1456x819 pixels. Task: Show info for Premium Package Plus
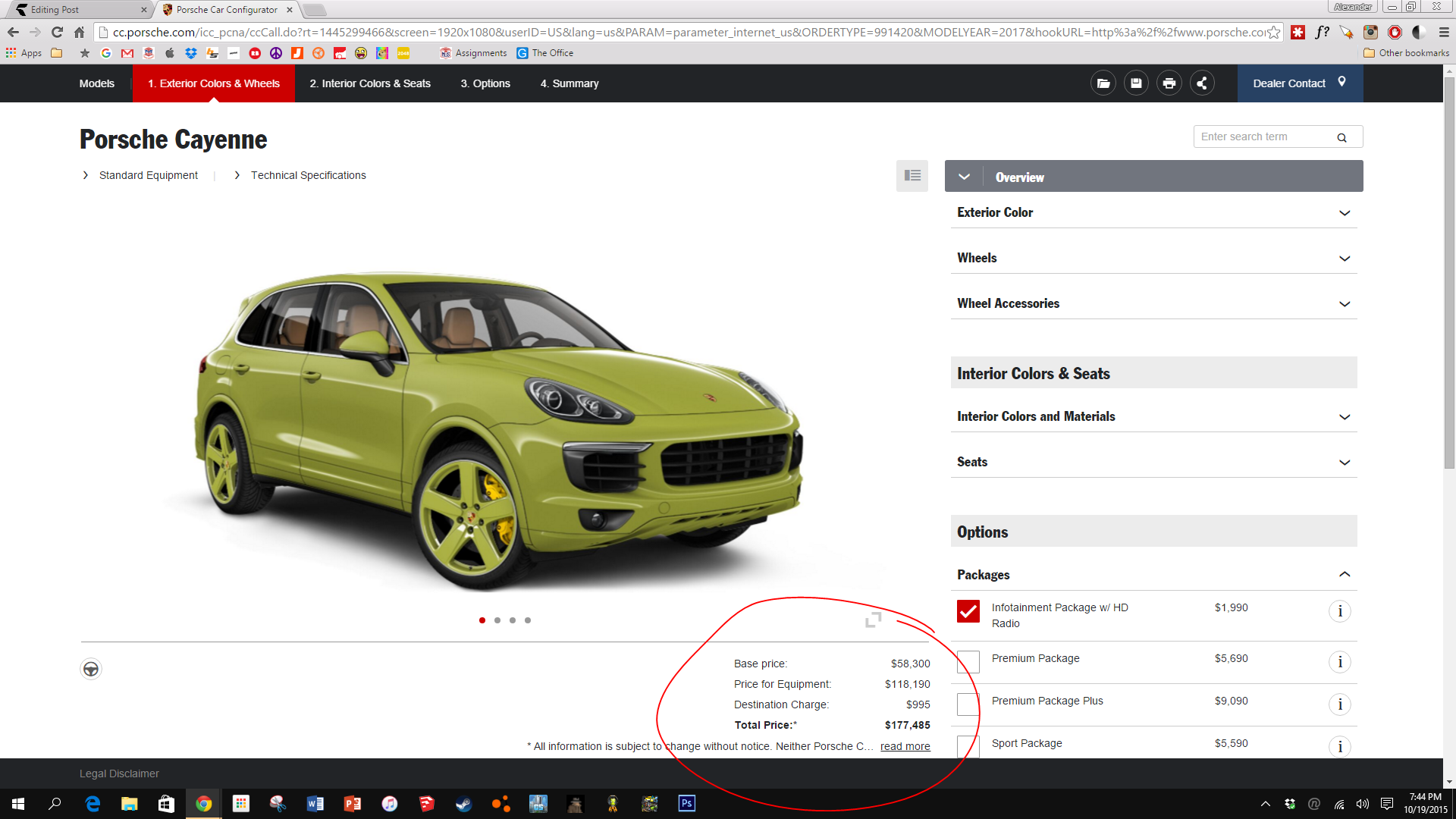coord(1340,704)
